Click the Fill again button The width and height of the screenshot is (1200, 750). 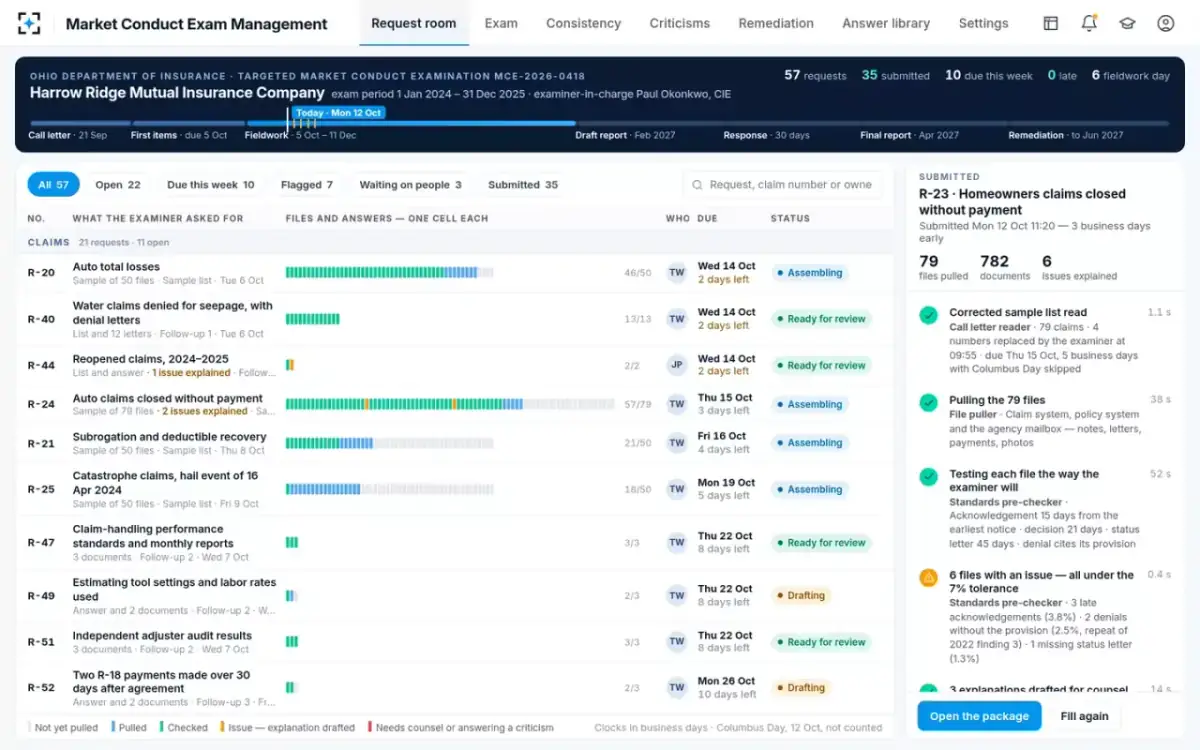pyautogui.click(x=1085, y=716)
